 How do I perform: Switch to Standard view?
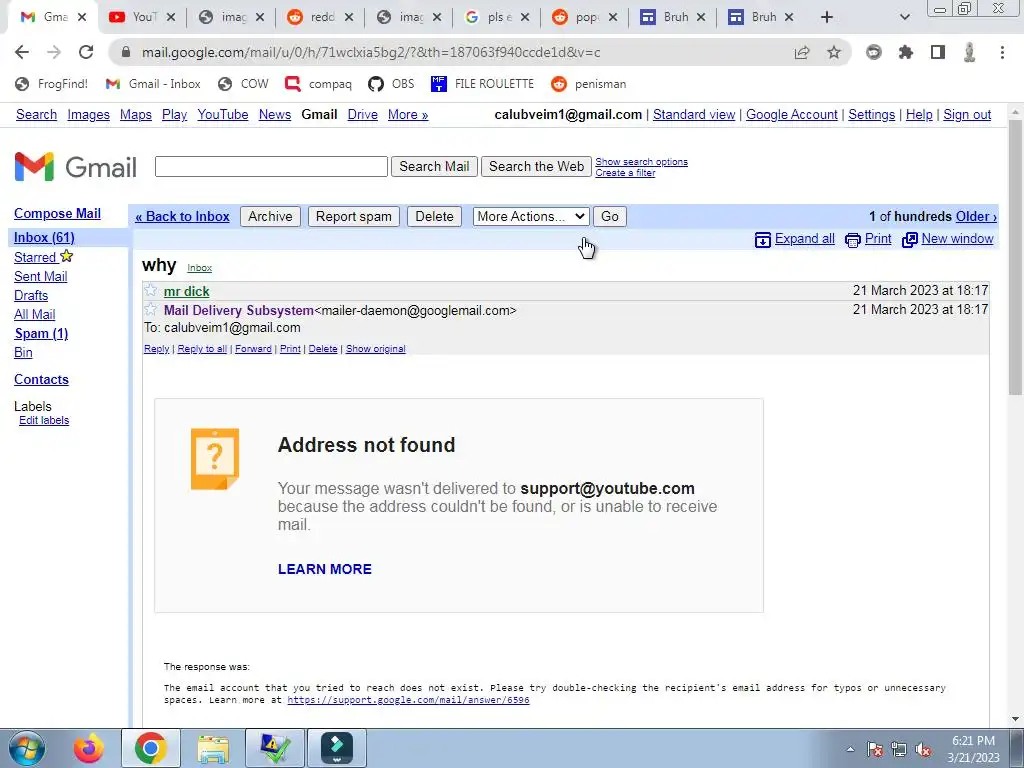694,114
